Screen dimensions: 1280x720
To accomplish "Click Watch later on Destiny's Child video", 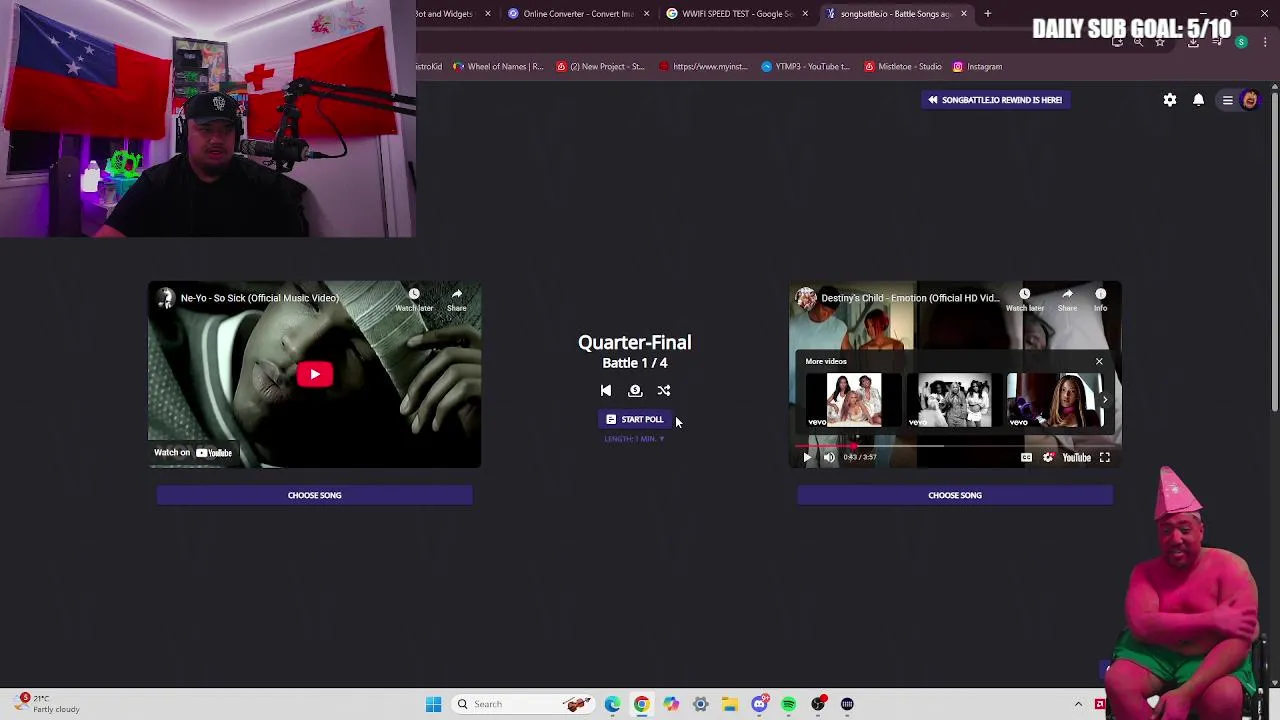I will [1024, 299].
